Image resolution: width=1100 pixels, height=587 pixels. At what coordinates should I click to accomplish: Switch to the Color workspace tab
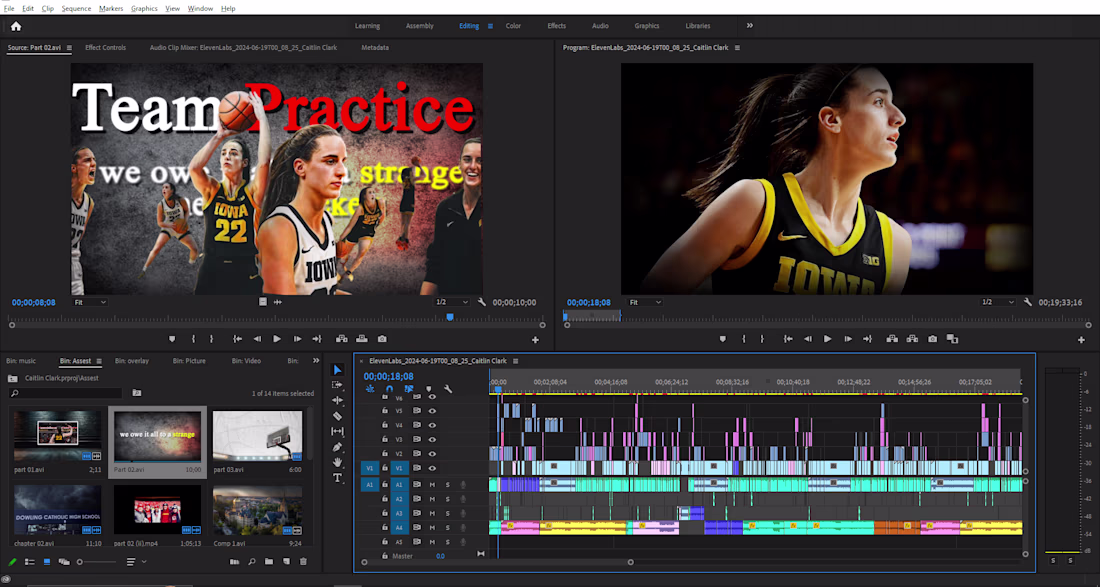[x=514, y=26]
